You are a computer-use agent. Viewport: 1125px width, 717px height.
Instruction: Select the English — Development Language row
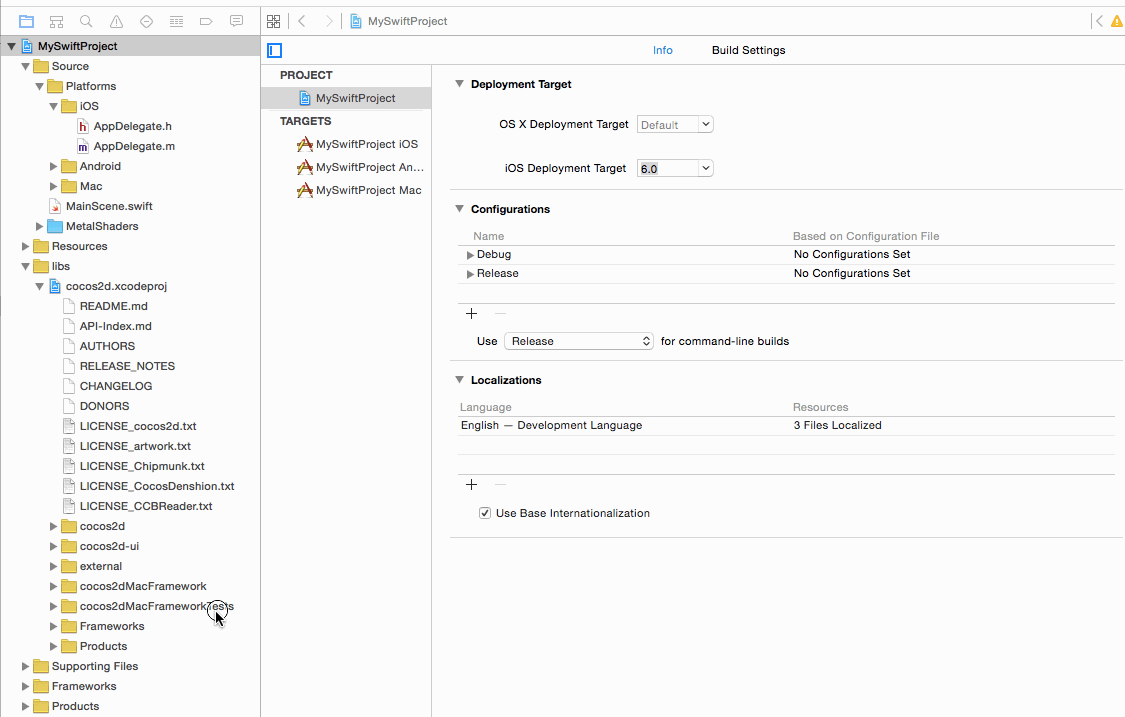click(x=786, y=426)
